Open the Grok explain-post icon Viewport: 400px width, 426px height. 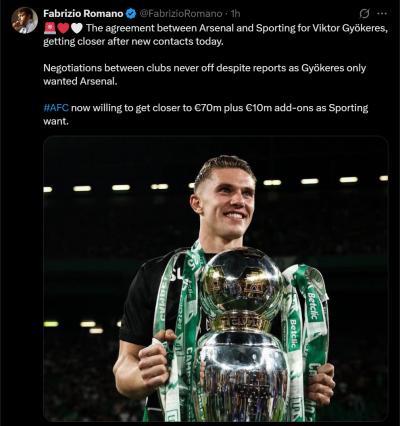coord(364,14)
